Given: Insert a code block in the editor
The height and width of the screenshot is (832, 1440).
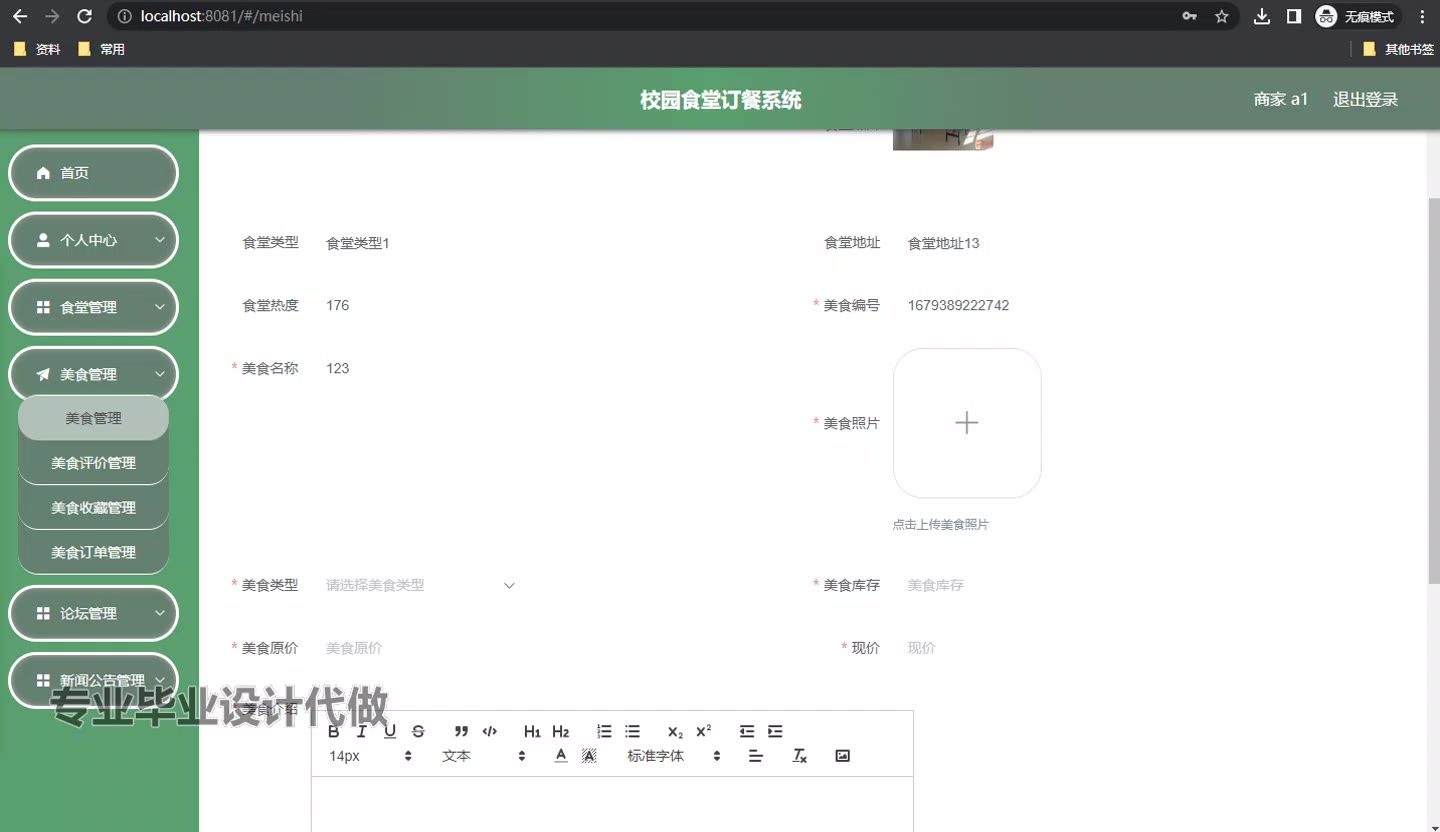Looking at the screenshot, I should (x=489, y=731).
